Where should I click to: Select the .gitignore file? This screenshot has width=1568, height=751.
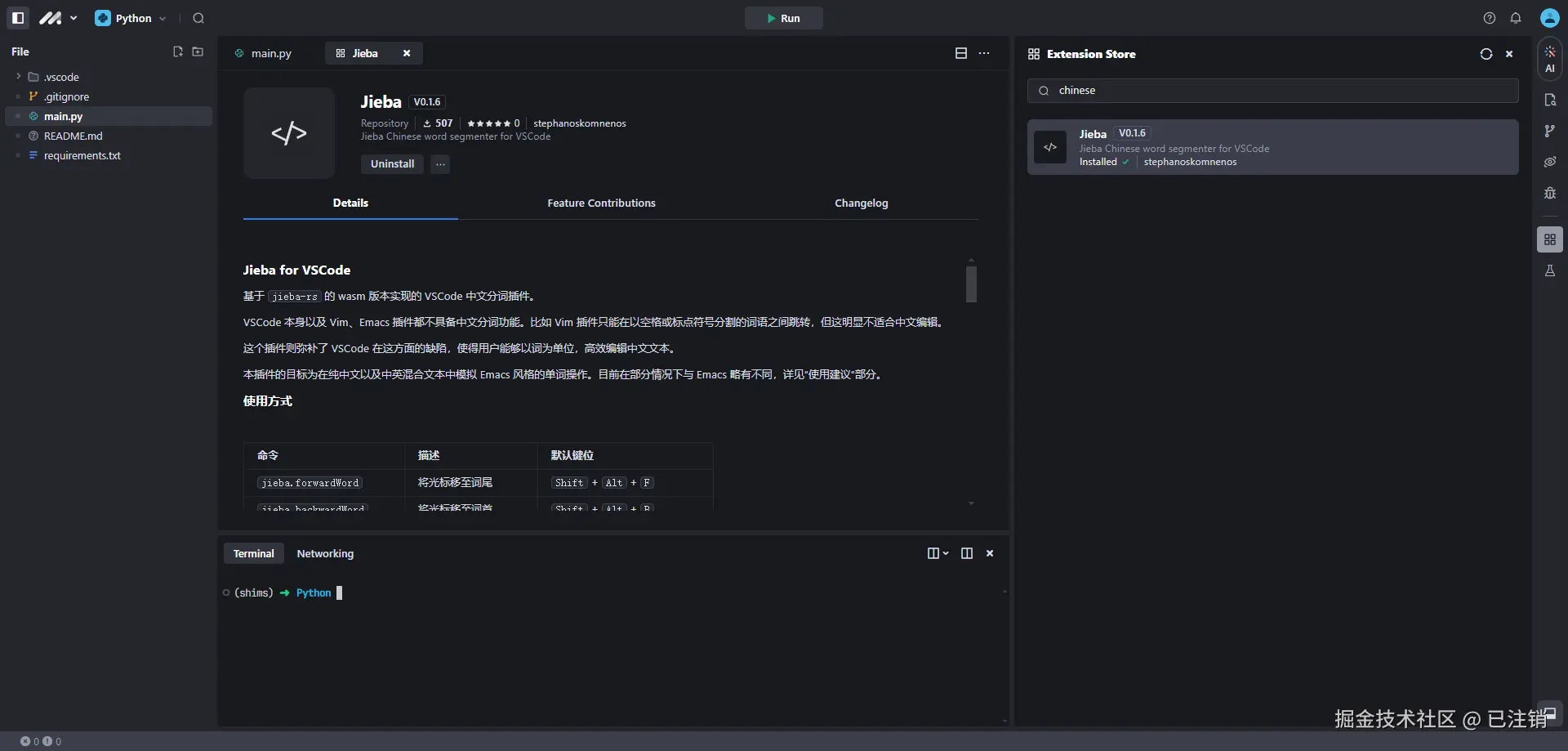(67, 96)
